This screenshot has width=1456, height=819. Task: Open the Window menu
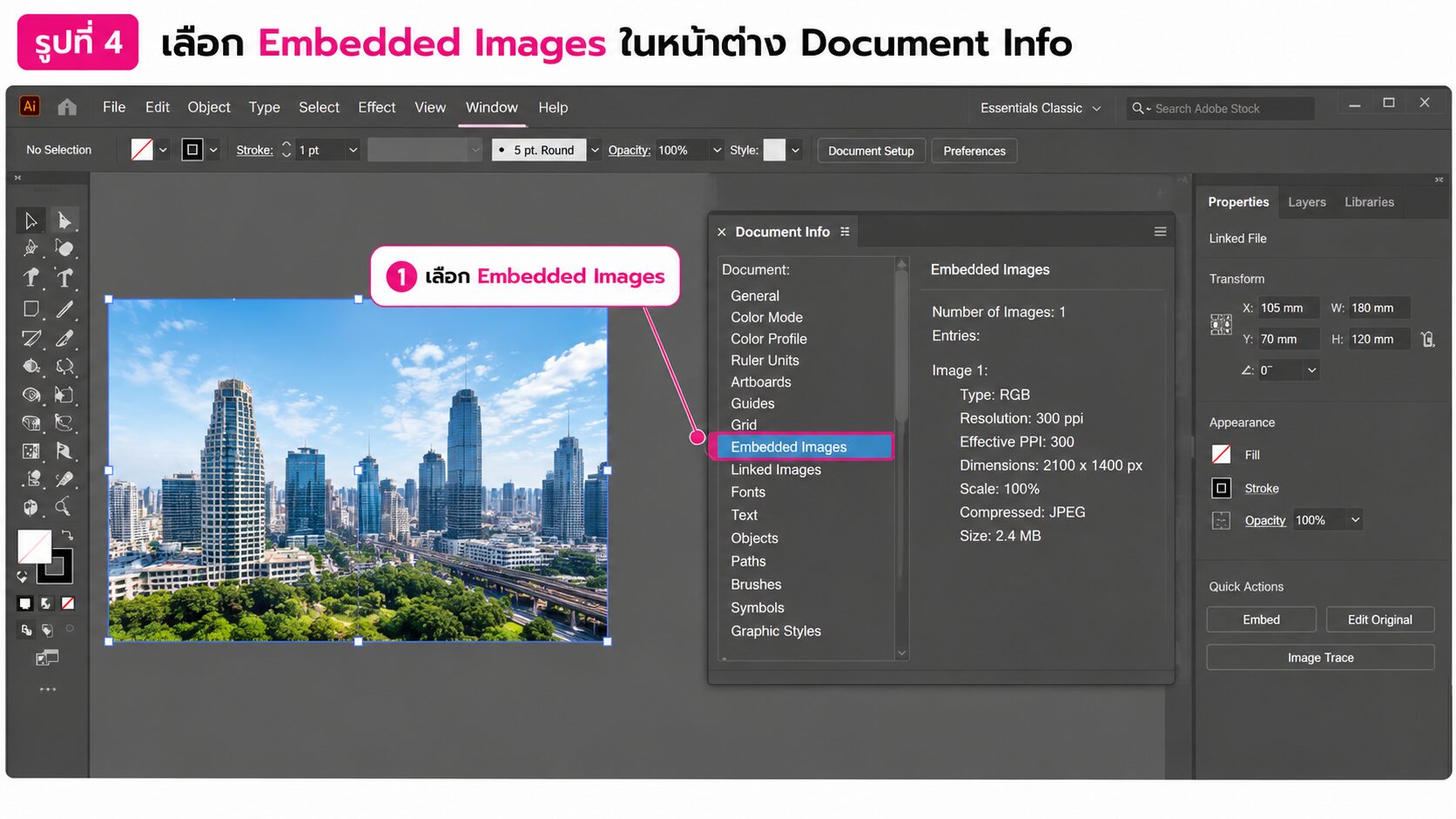click(x=491, y=107)
